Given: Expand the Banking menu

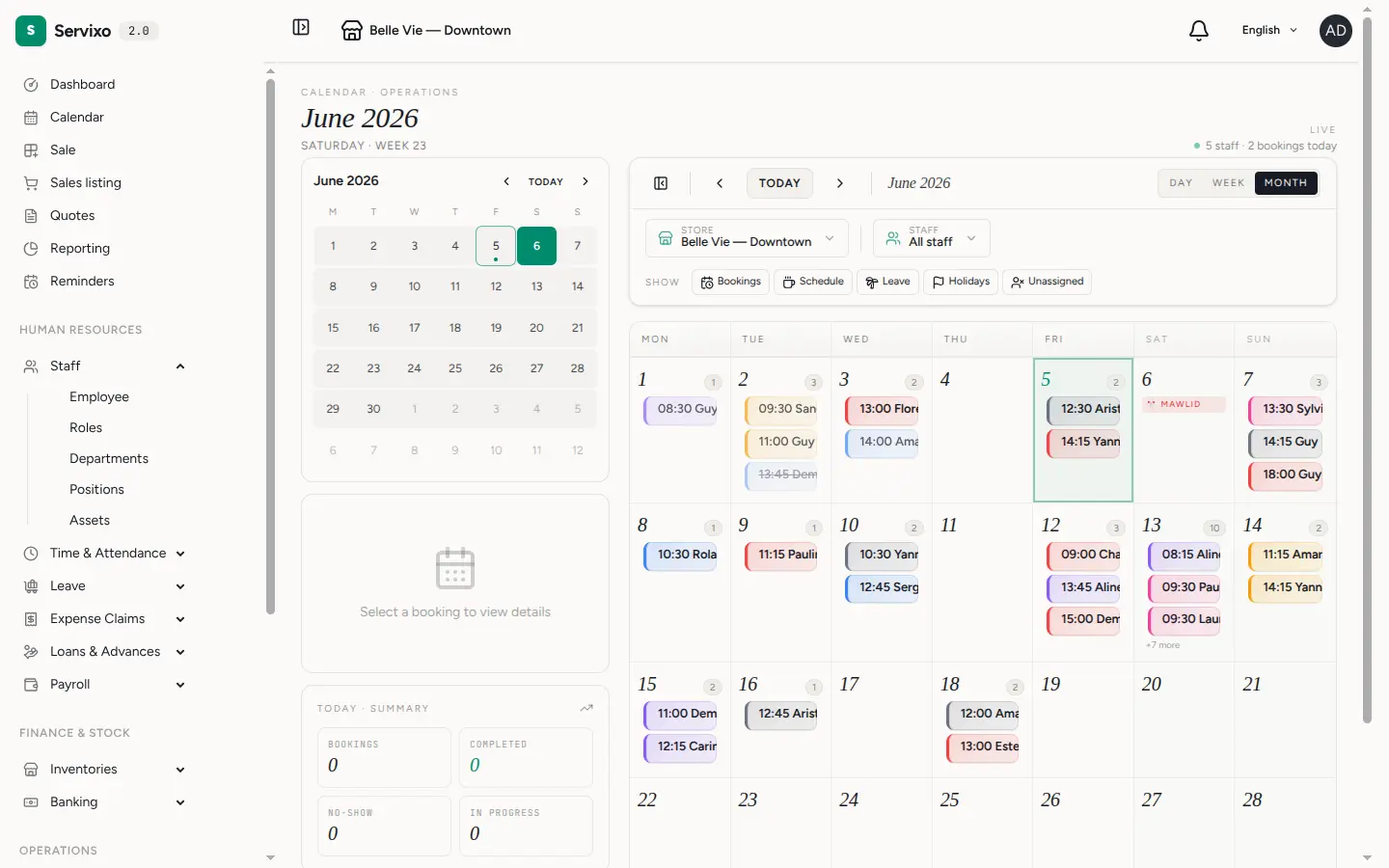Looking at the screenshot, I should (180, 802).
